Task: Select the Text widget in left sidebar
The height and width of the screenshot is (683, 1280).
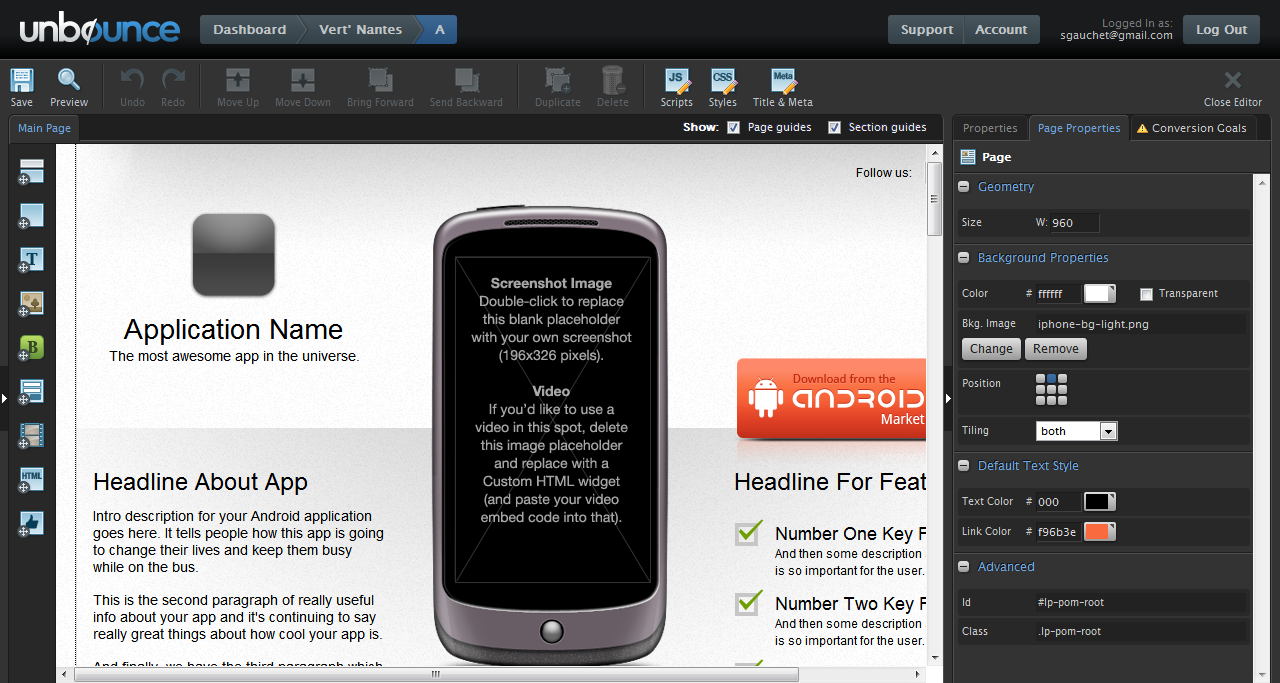Action: point(31,260)
